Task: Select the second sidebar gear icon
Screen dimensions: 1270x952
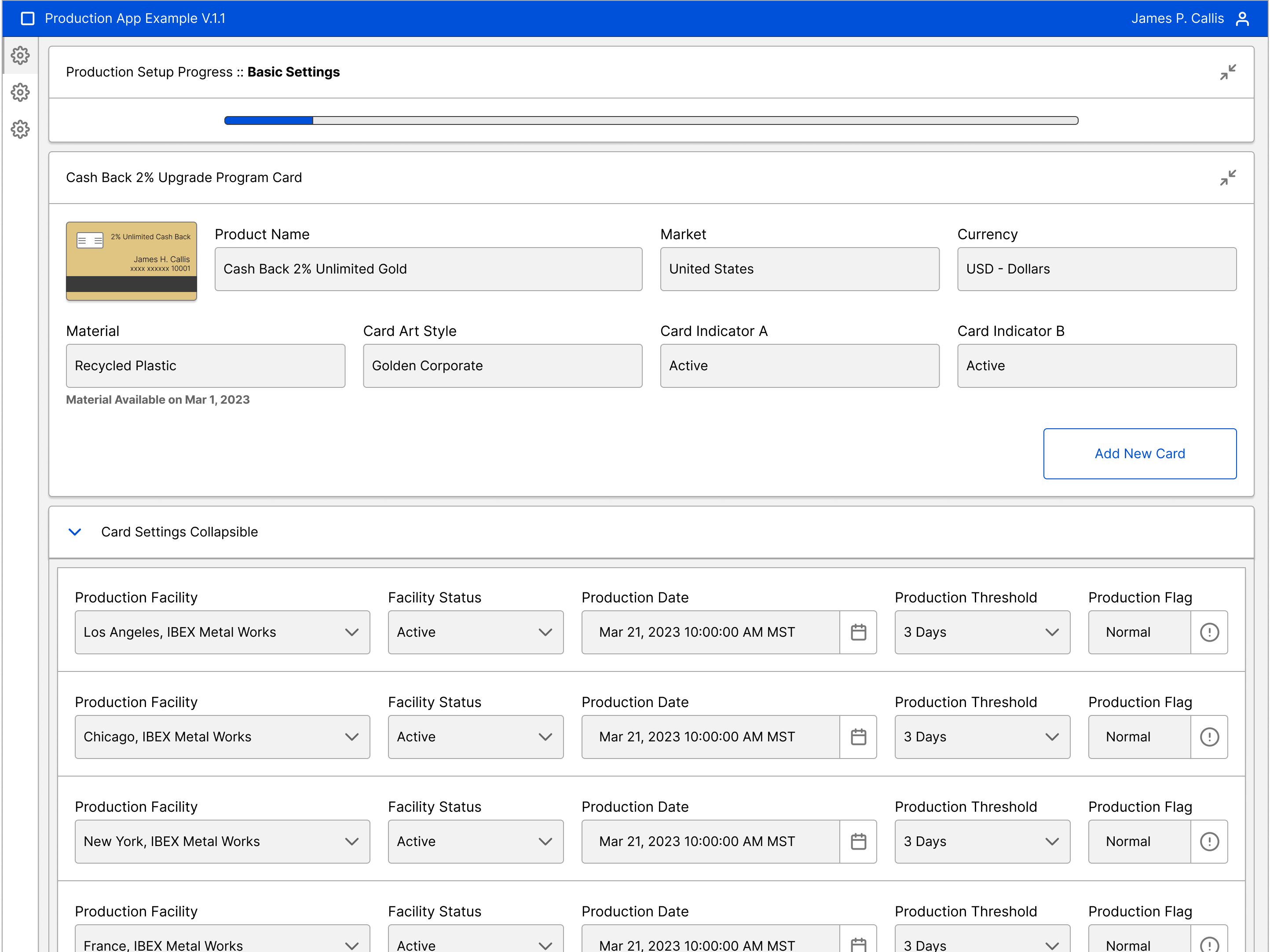Action: (x=20, y=92)
